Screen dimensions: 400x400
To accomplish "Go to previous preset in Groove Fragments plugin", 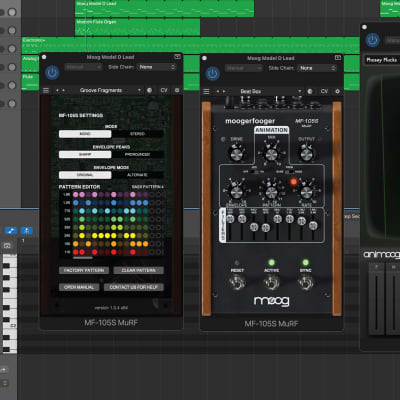I will click(57, 90).
